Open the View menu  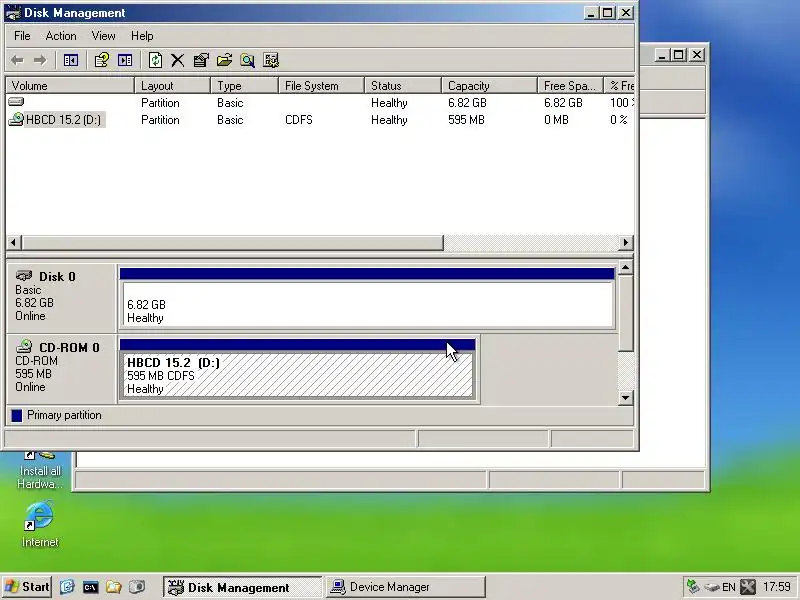103,36
